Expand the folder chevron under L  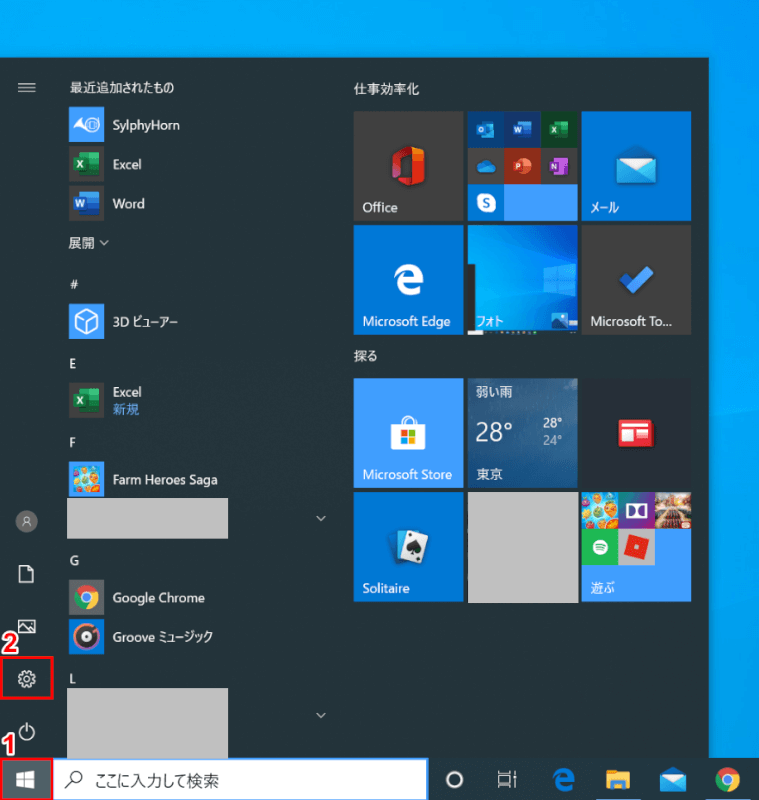click(321, 715)
